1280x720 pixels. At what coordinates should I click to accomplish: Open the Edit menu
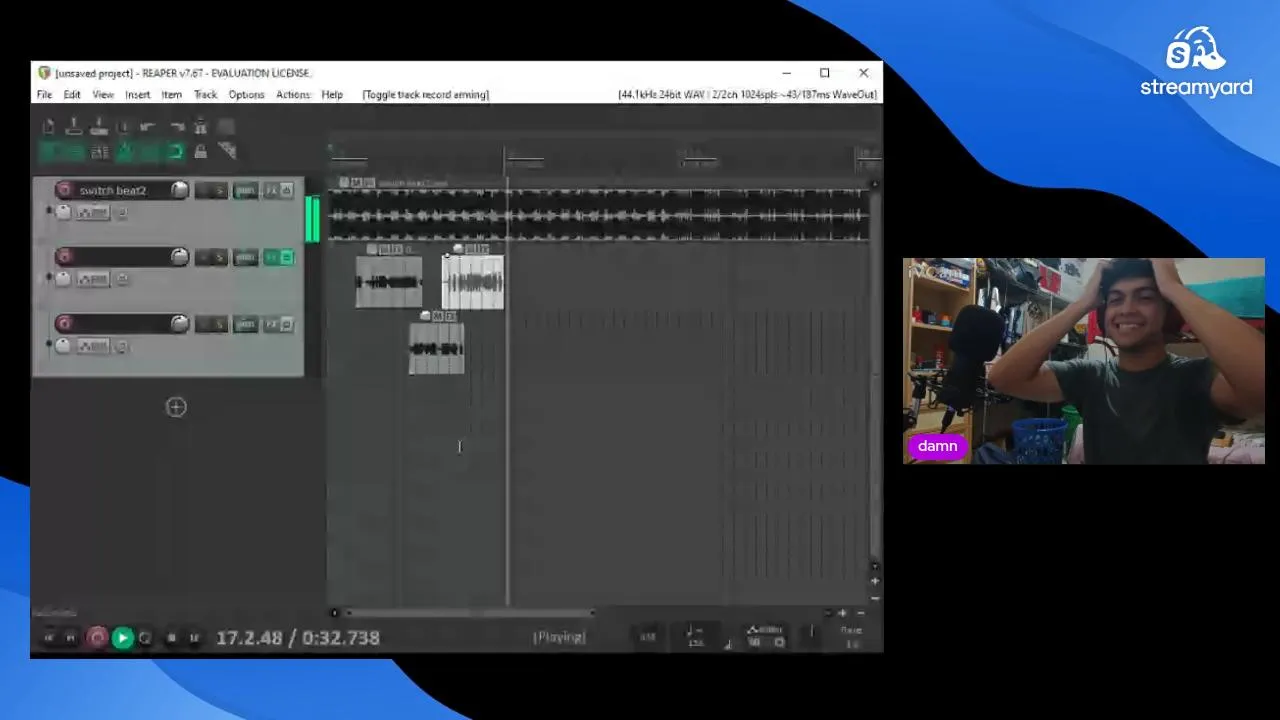72,94
